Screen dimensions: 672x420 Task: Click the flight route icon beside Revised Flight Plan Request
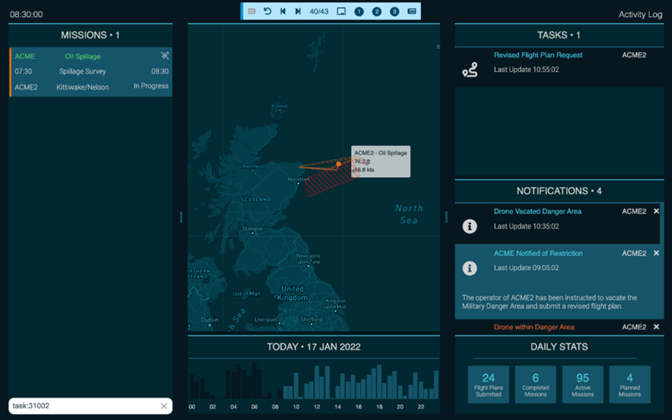[470, 69]
